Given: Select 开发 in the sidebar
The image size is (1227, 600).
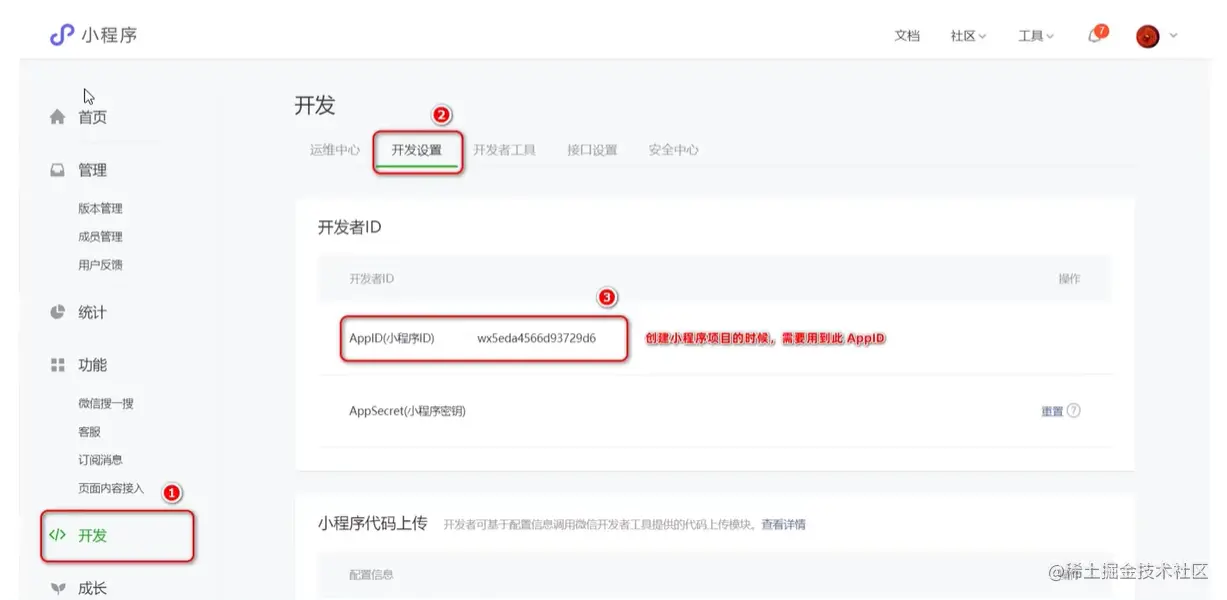Looking at the screenshot, I should 93,535.
